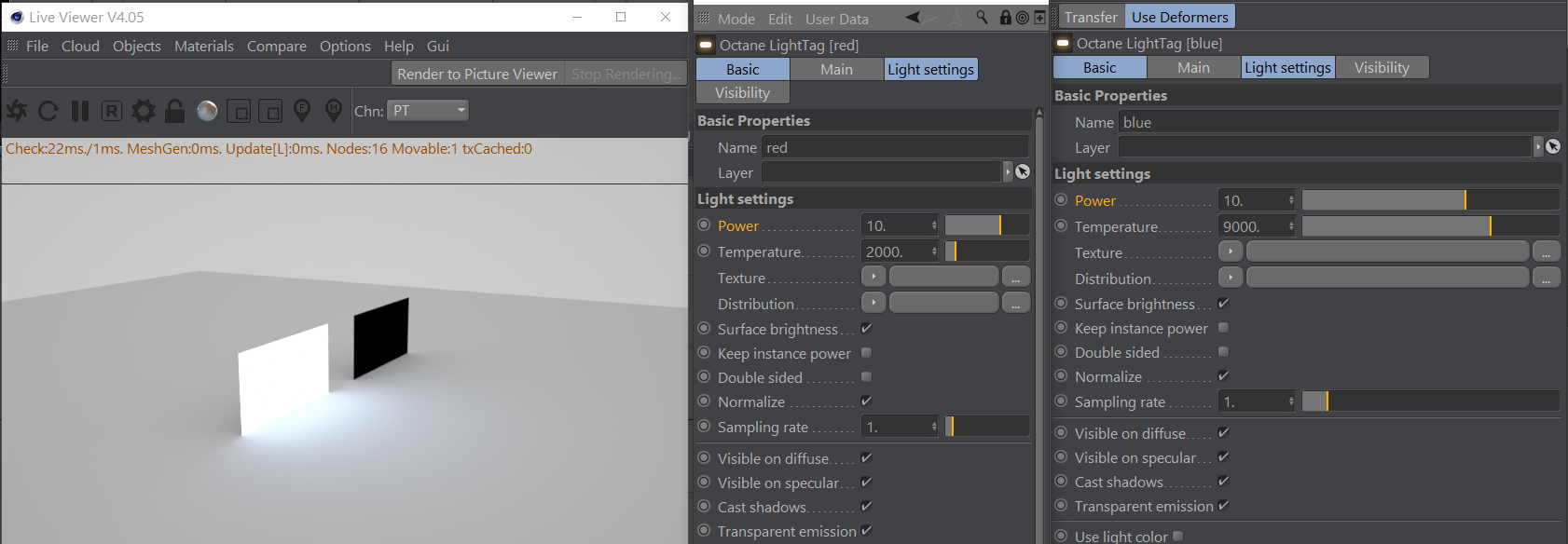Image resolution: width=1568 pixels, height=544 pixels.
Task: Click the clay mode sphere icon
Action: click(x=207, y=111)
